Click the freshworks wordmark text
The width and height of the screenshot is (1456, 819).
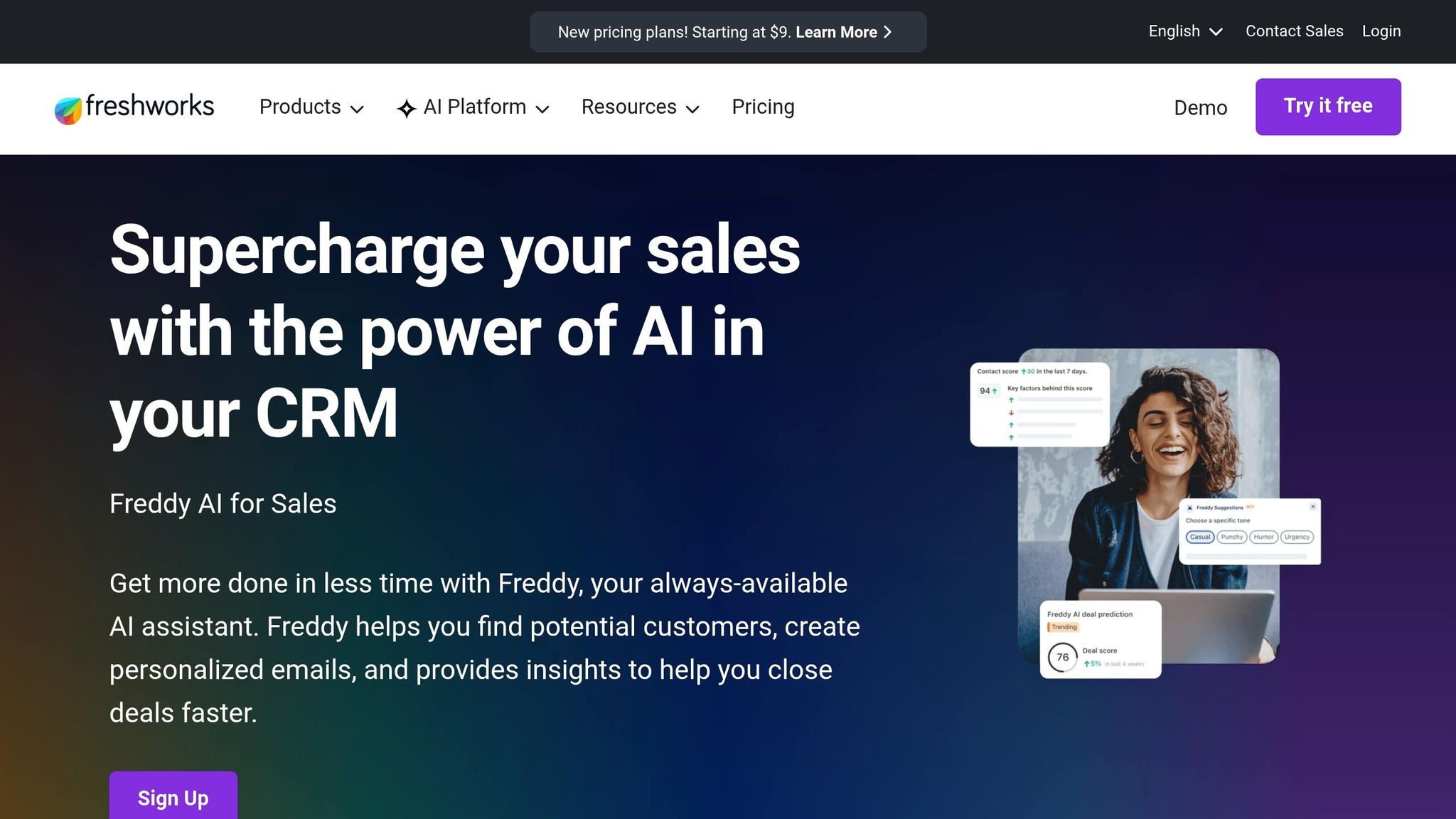click(149, 106)
